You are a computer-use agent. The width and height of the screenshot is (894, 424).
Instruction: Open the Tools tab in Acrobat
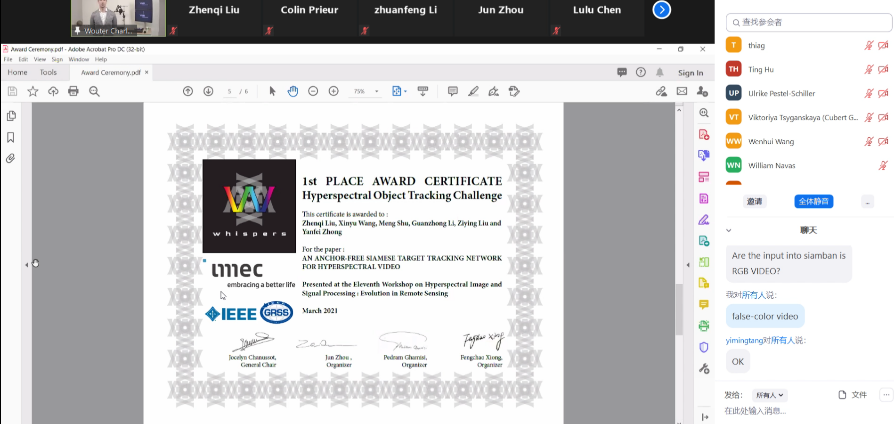click(x=48, y=72)
